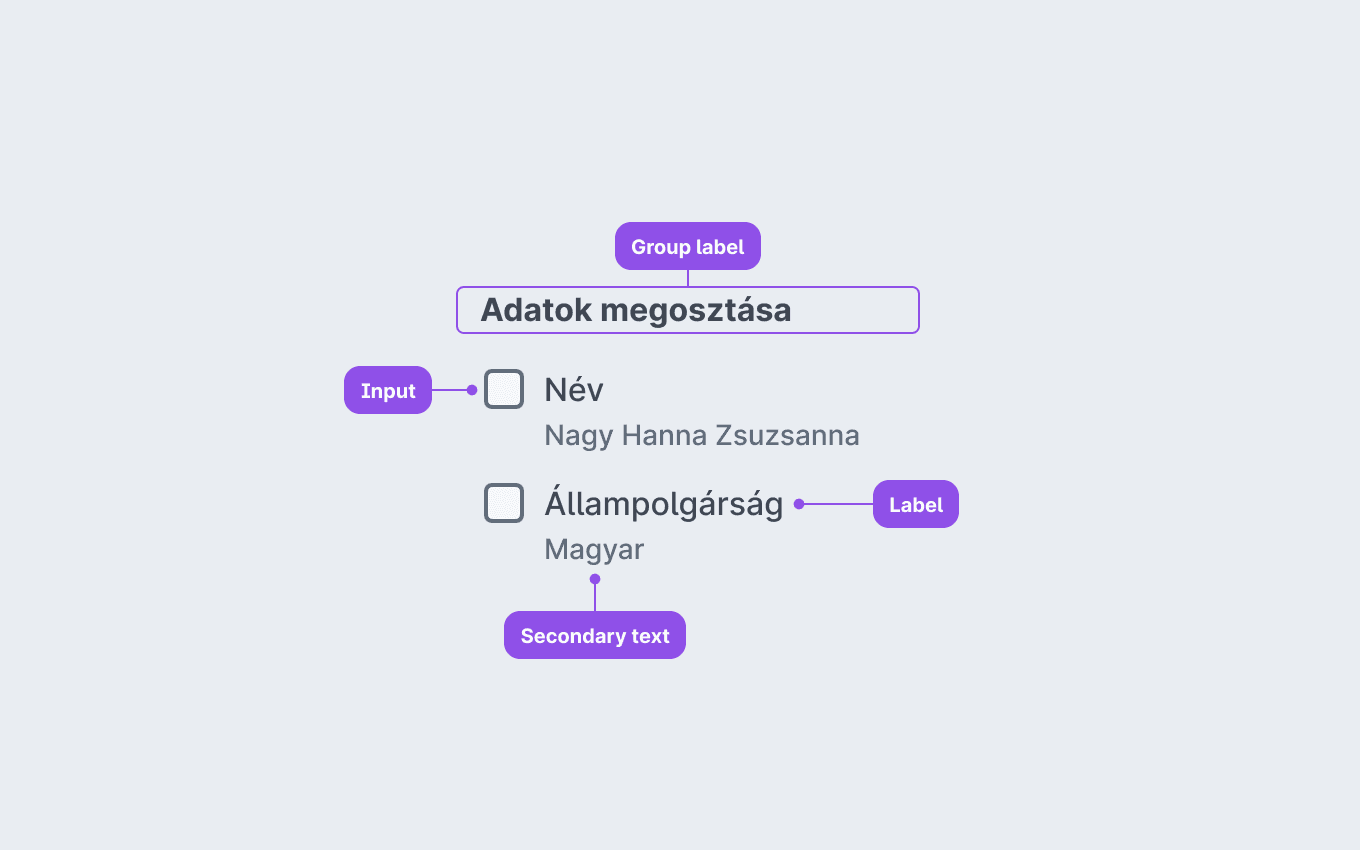Click empty space inside the purple outlined heading box
This screenshot has height=850, width=1360.
point(855,310)
